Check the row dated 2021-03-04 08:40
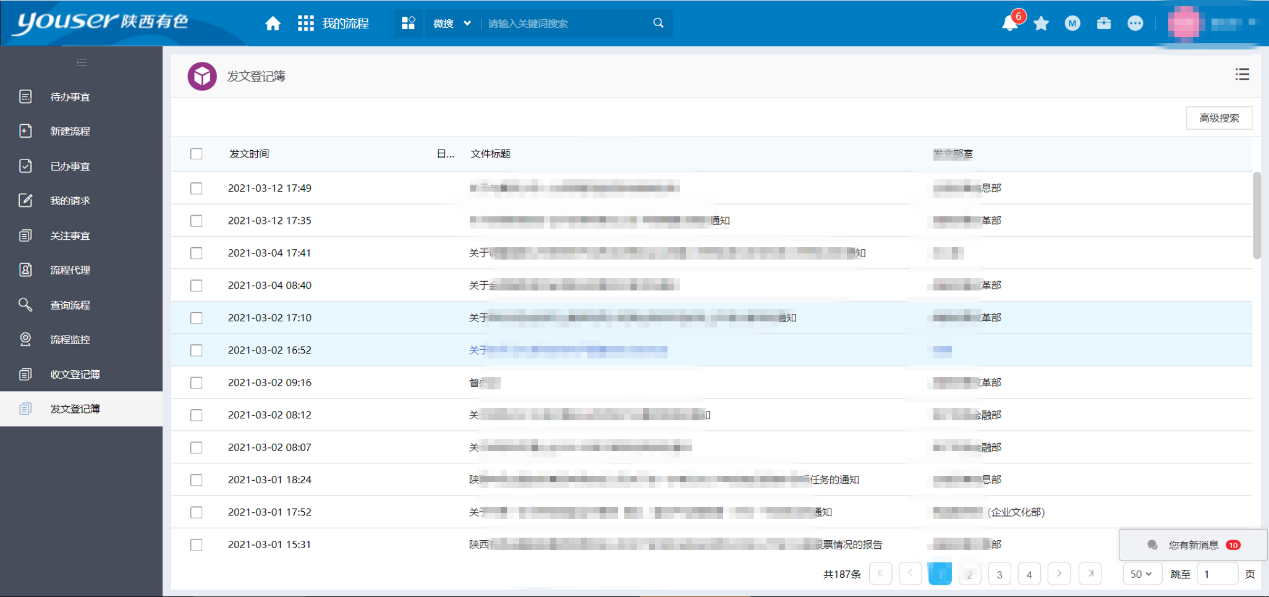Viewport: 1269px width, 597px height. (196, 285)
